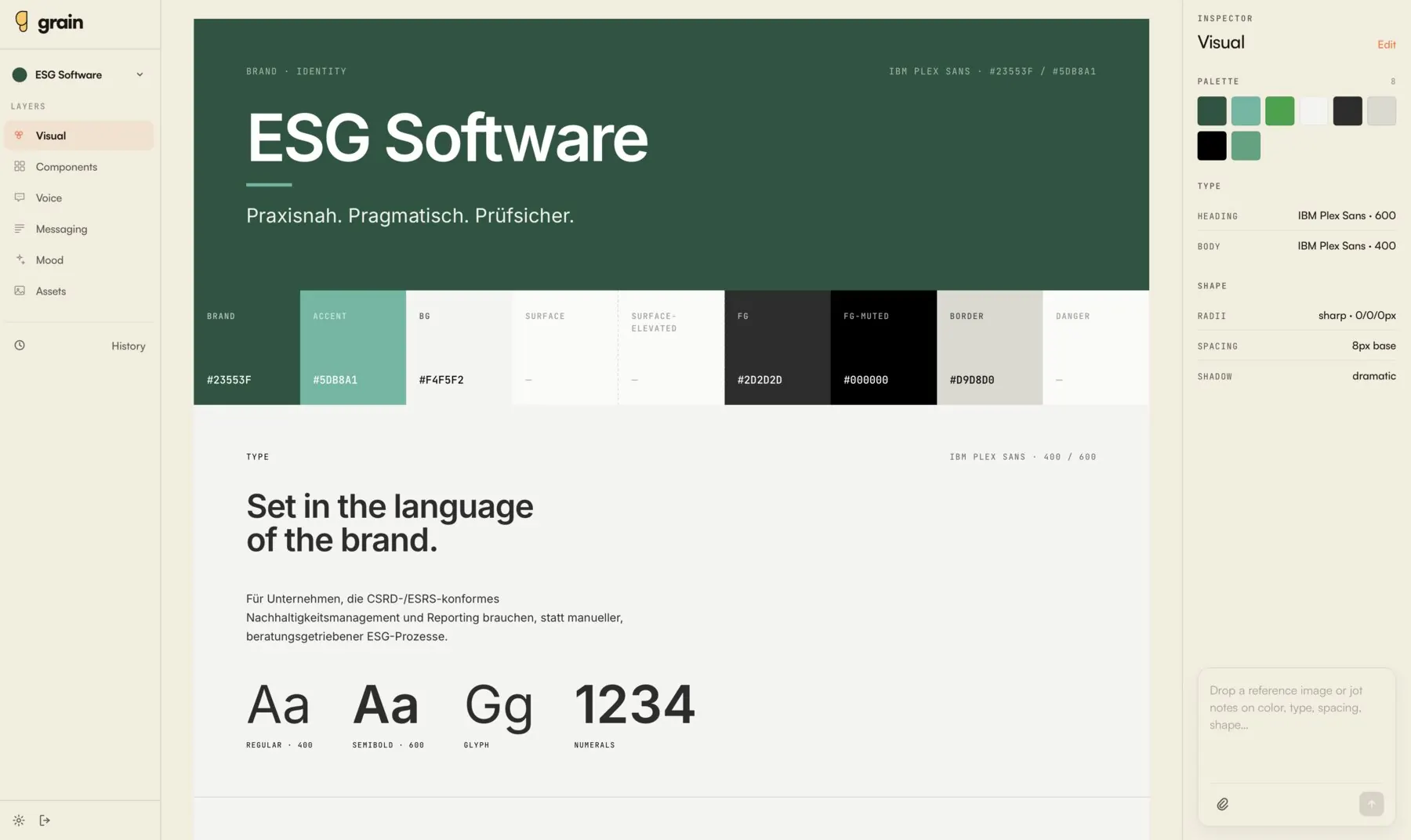Click the ACCENT #5DB8A1 color tile

(x=353, y=348)
